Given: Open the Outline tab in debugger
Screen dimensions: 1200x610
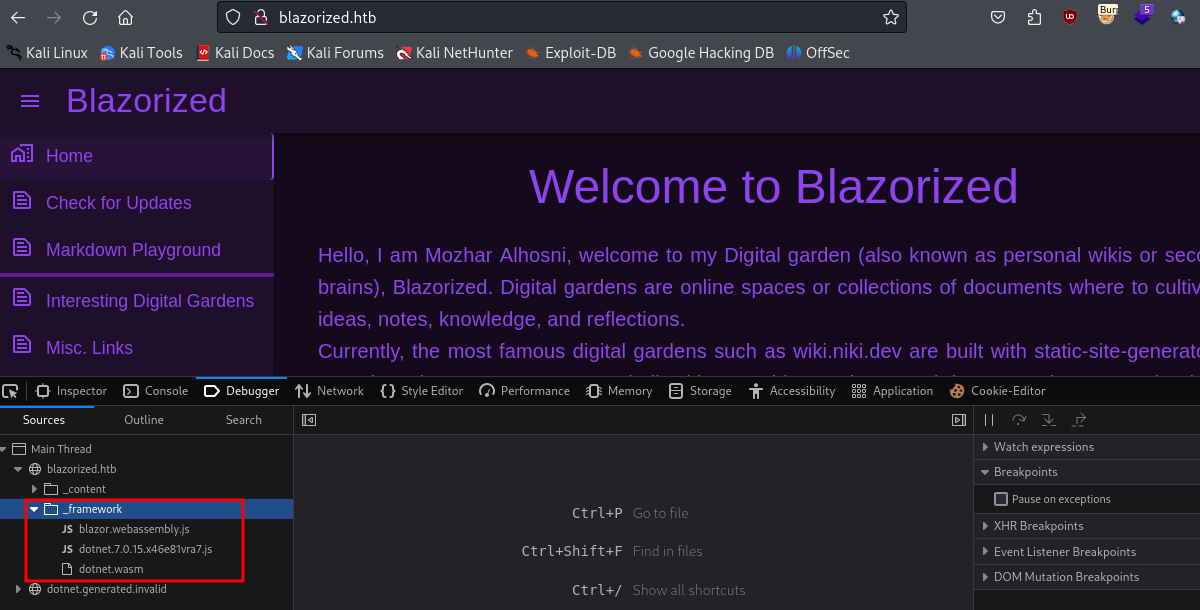Looking at the screenshot, I should 144,420.
